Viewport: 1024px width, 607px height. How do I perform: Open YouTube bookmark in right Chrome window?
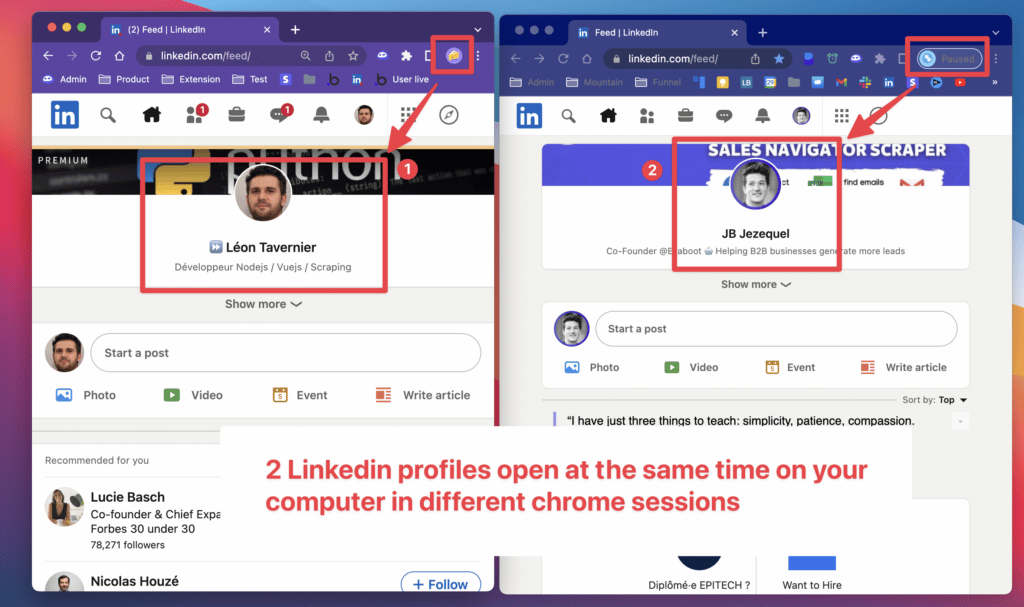point(959,82)
